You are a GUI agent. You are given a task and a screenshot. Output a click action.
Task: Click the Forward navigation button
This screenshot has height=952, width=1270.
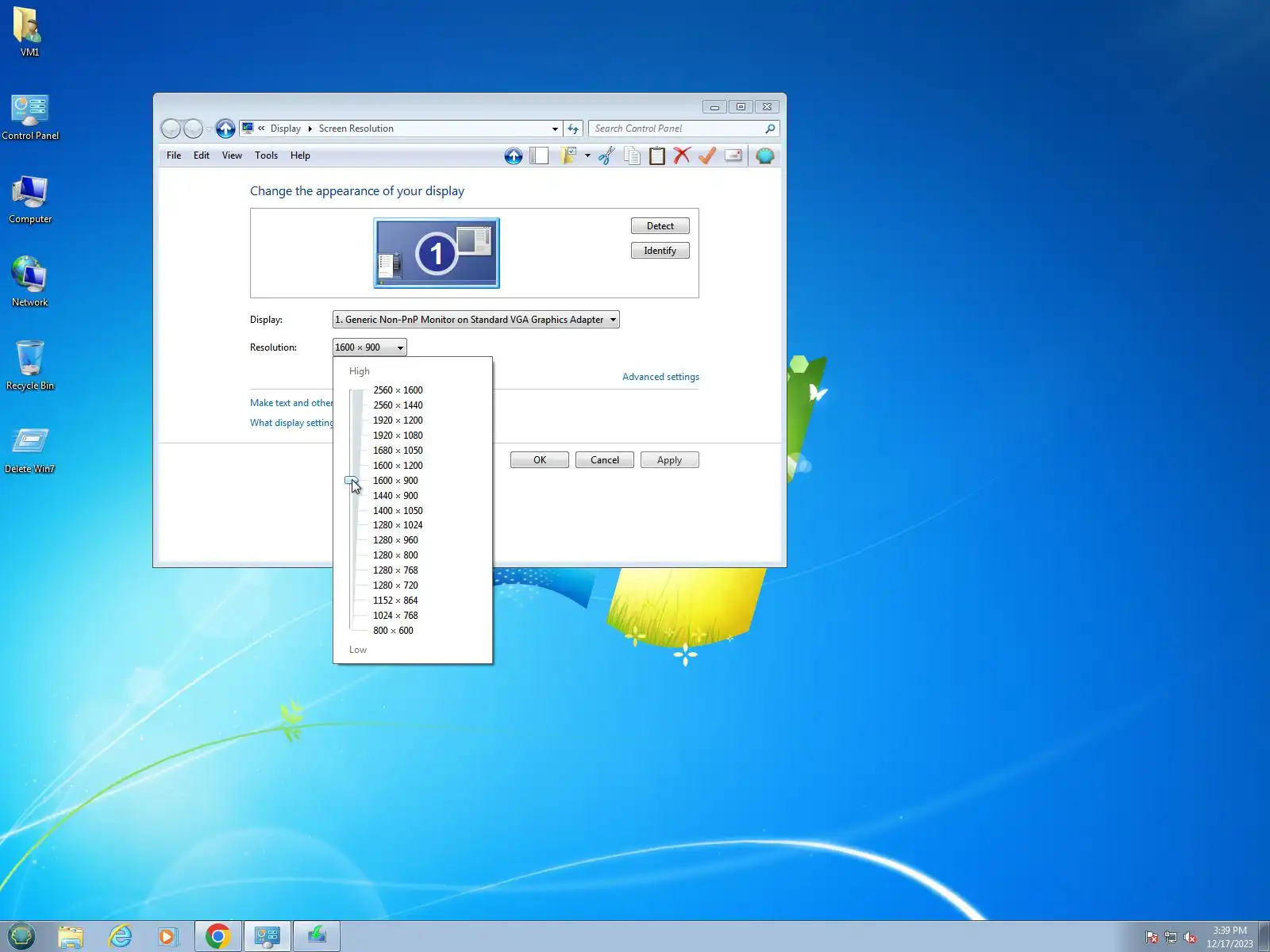(x=193, y=129)
